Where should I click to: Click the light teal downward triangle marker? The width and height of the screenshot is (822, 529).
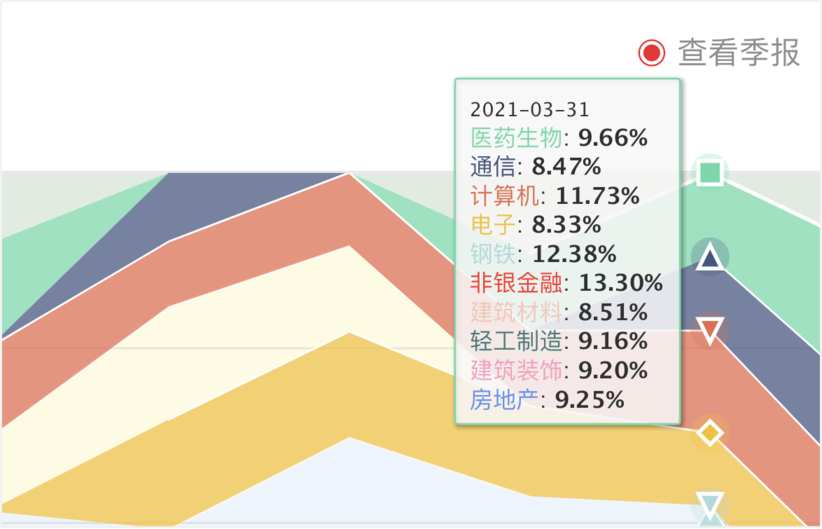click(x=710, y=504)
